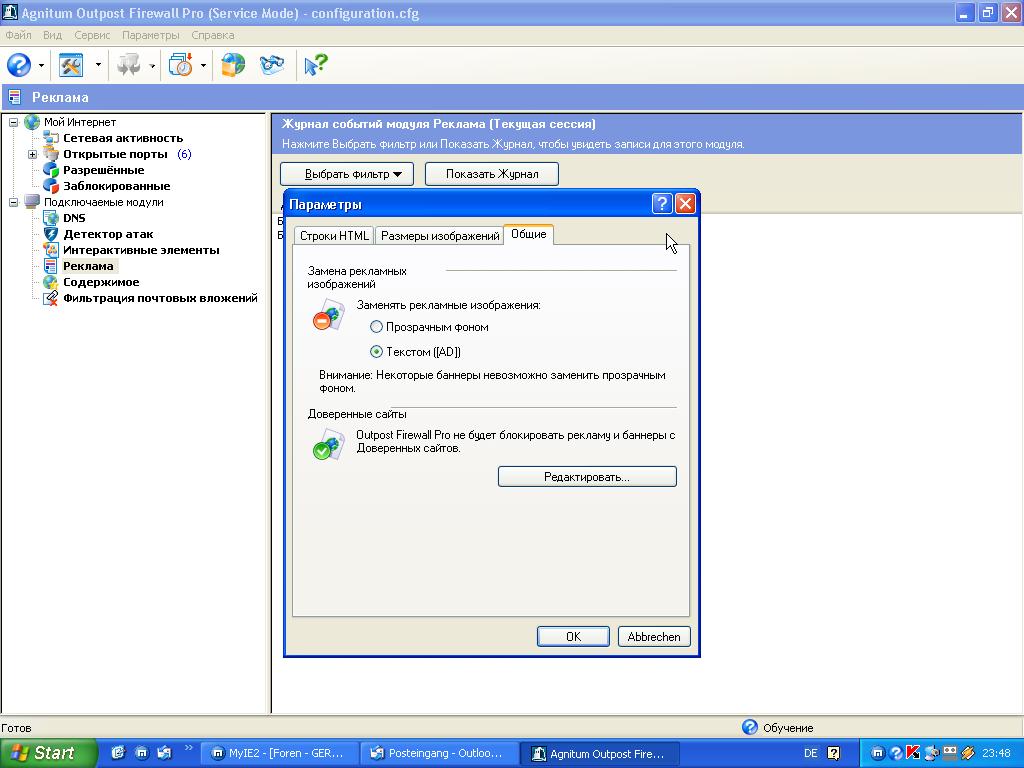Select Реклама item in module tree
The width and height of the screenshot is (1024, 768).
[88, 266]
